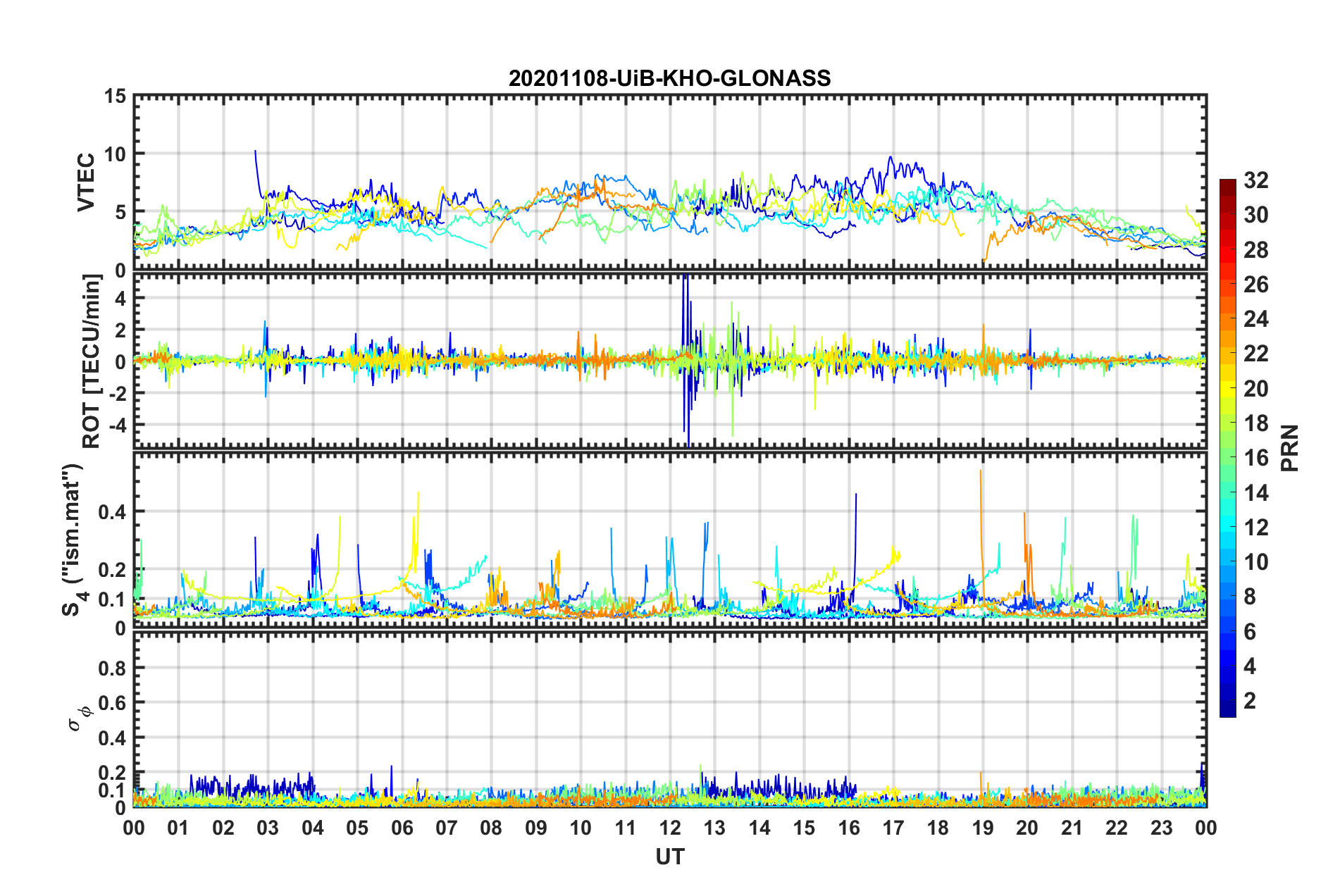Click colorbar tick label 26

point(1255,285)
